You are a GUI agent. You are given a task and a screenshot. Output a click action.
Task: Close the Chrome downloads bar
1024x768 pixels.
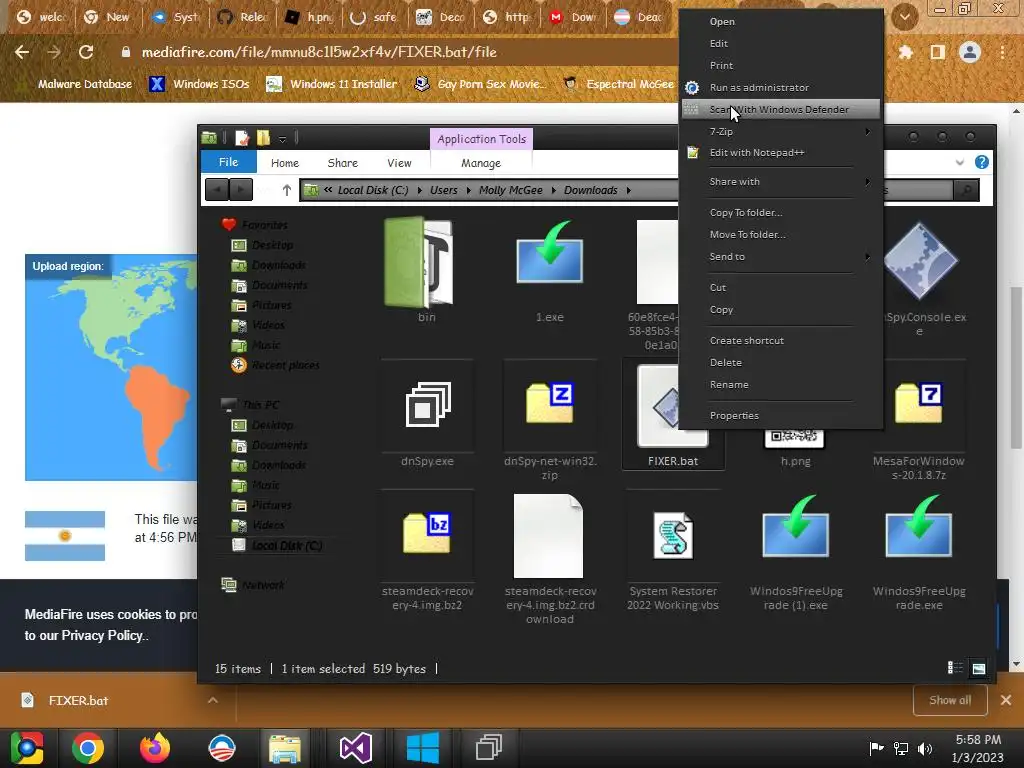click(1006, 700)
